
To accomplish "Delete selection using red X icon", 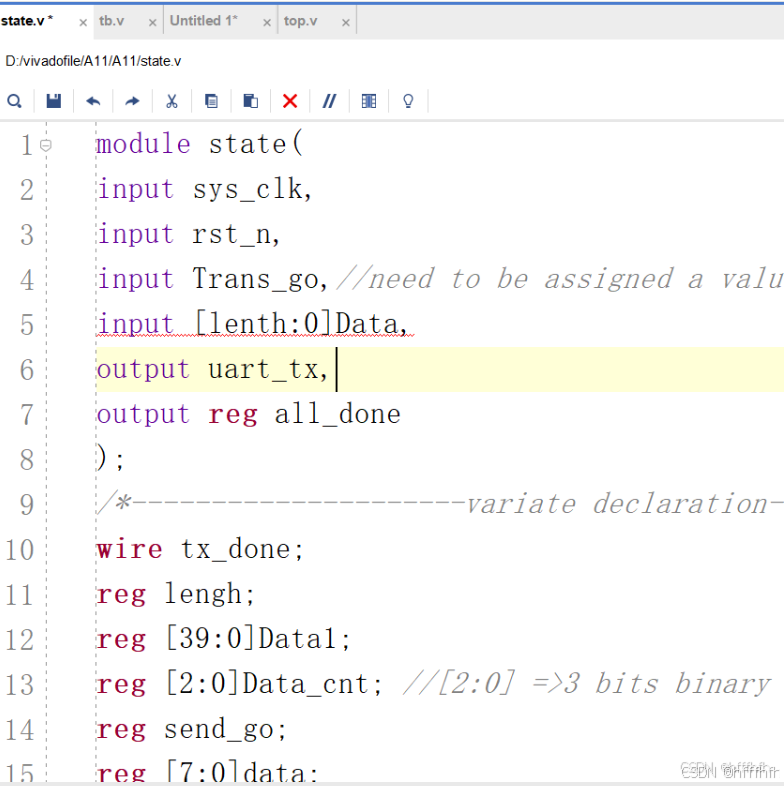I will 290,102.
